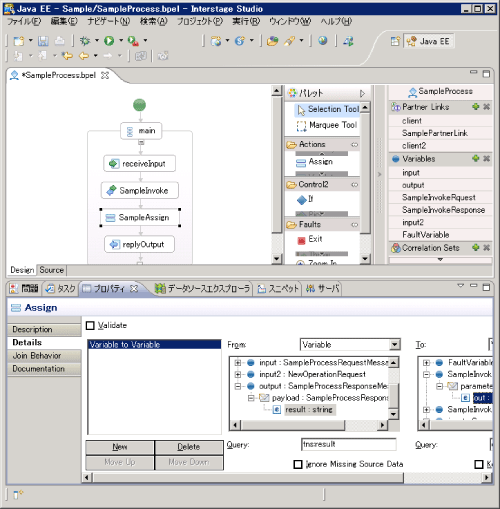
Task: Select SampleInvokeRquest variable in outline
Action: [x=439, y=197]
